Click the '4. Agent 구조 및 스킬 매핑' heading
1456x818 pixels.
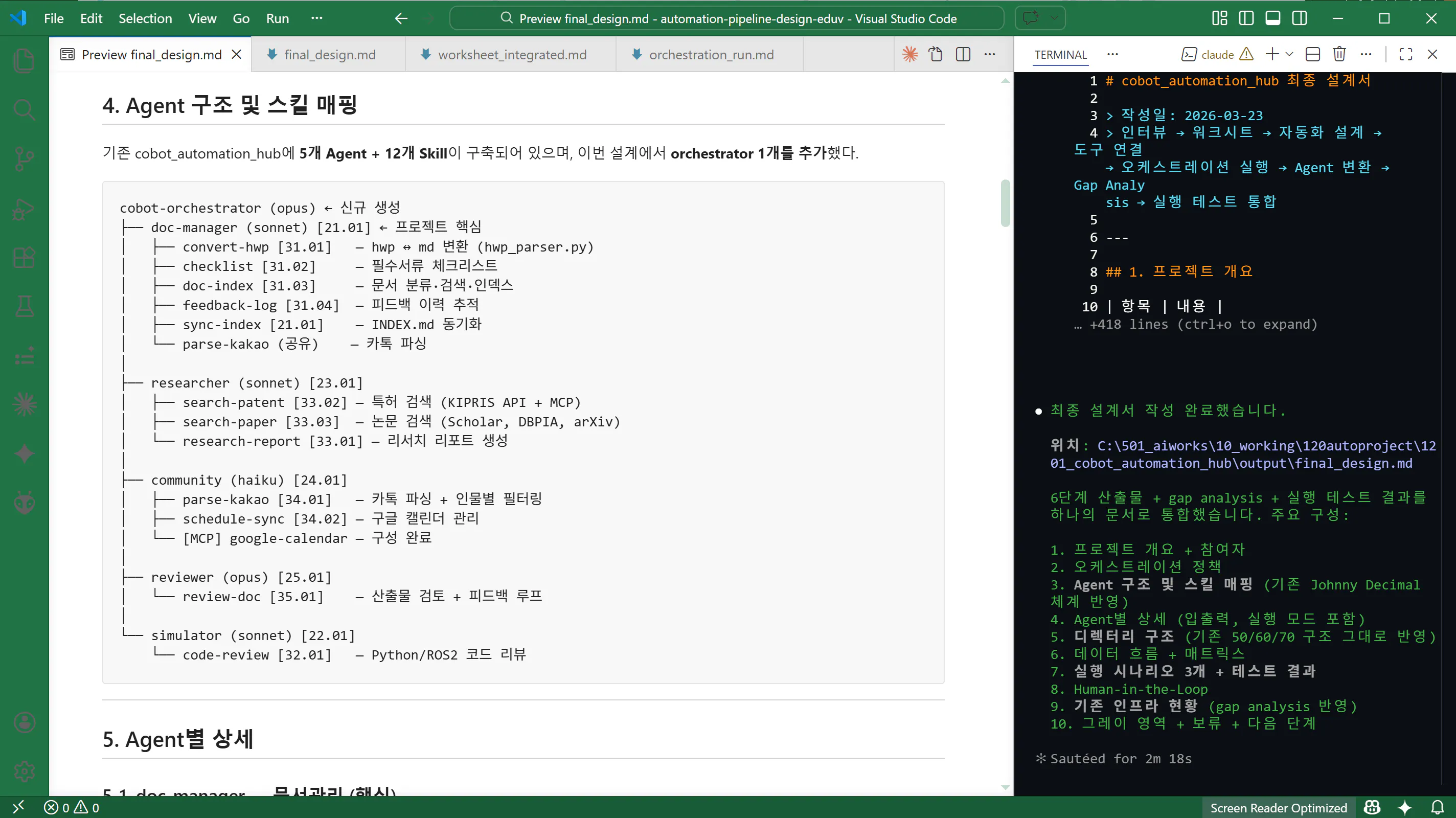230,105
